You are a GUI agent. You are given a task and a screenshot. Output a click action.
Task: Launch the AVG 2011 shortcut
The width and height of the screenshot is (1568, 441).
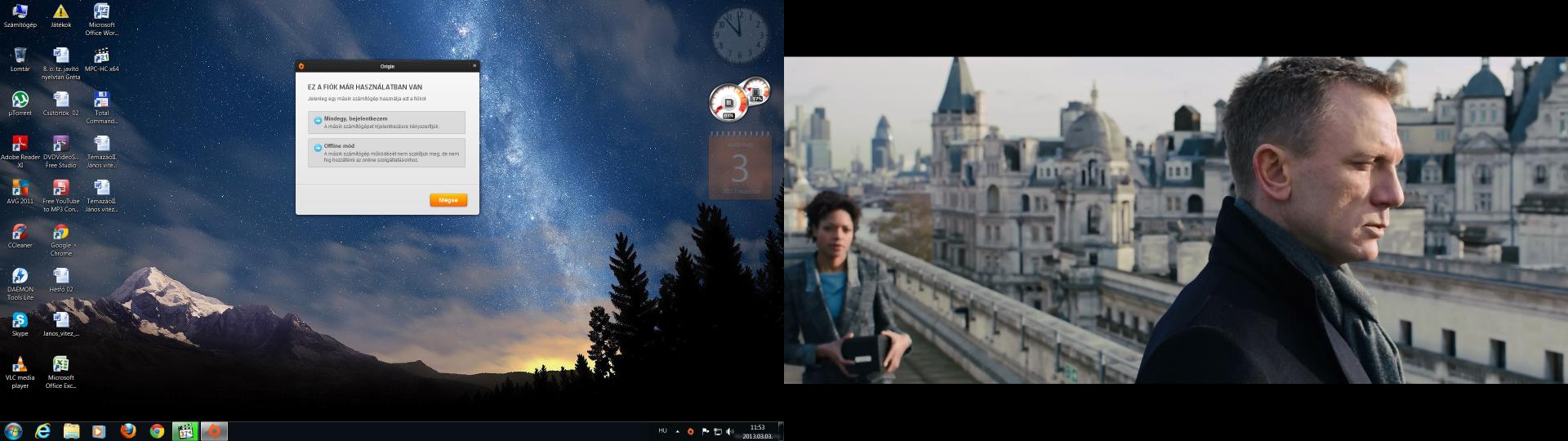(20, 193)
